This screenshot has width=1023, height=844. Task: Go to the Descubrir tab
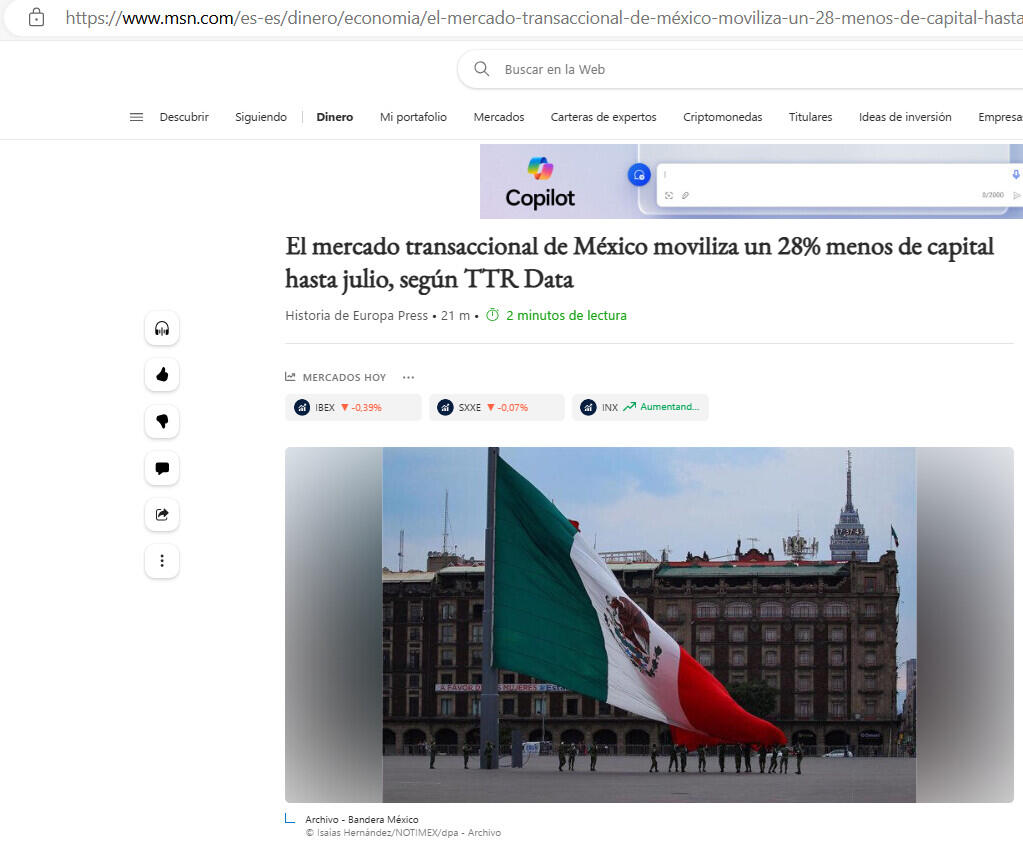click(x=184, y=117)
